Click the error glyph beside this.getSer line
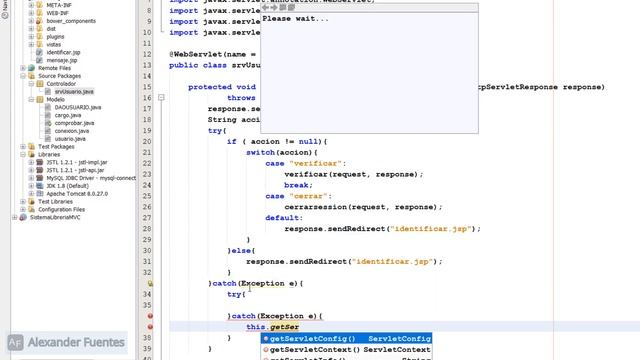Viewport: 640px width, 360px height. [150, 327]
